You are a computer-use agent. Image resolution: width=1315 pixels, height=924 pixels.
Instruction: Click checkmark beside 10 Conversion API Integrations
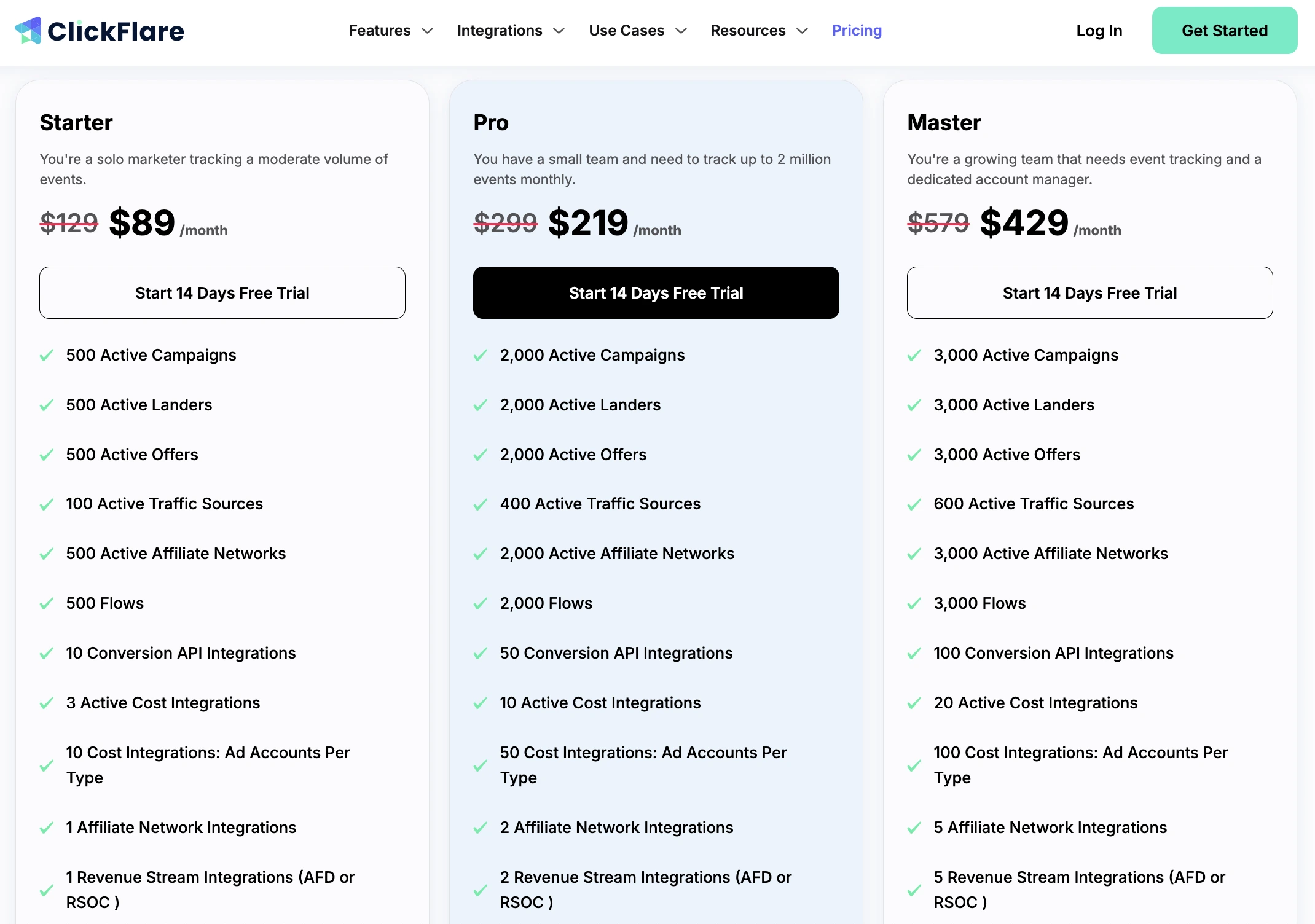(x=47, y=654)
